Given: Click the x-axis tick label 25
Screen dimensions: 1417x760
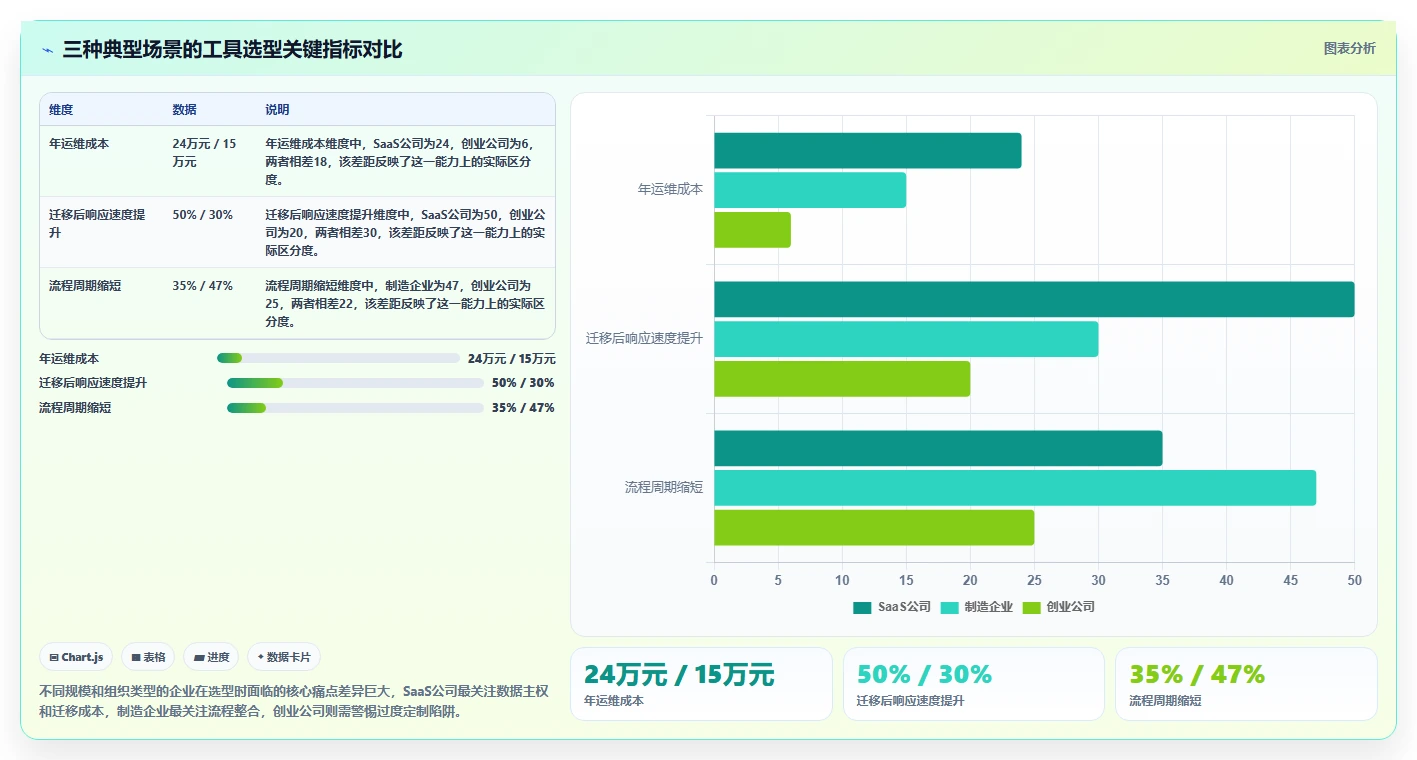Looking at the screenshot, I should pos(1034,580).
